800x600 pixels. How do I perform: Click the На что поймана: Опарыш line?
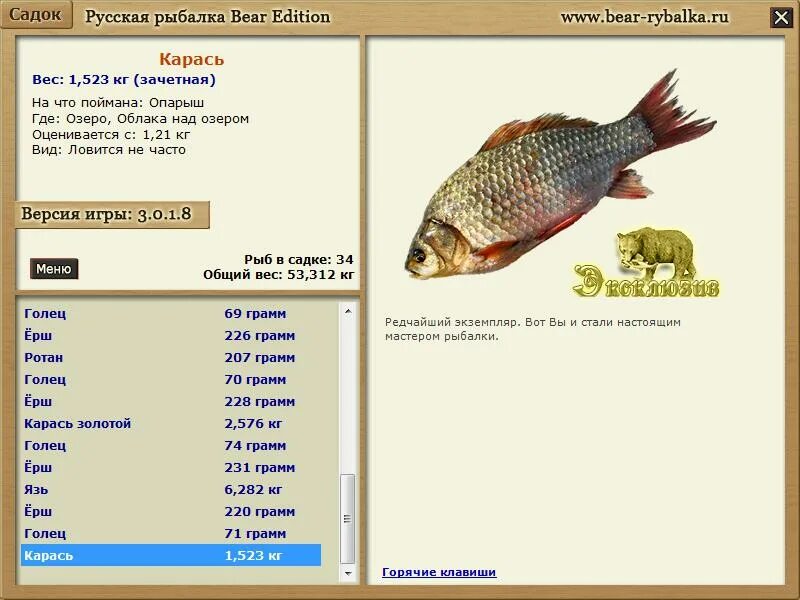pos(118,102)
